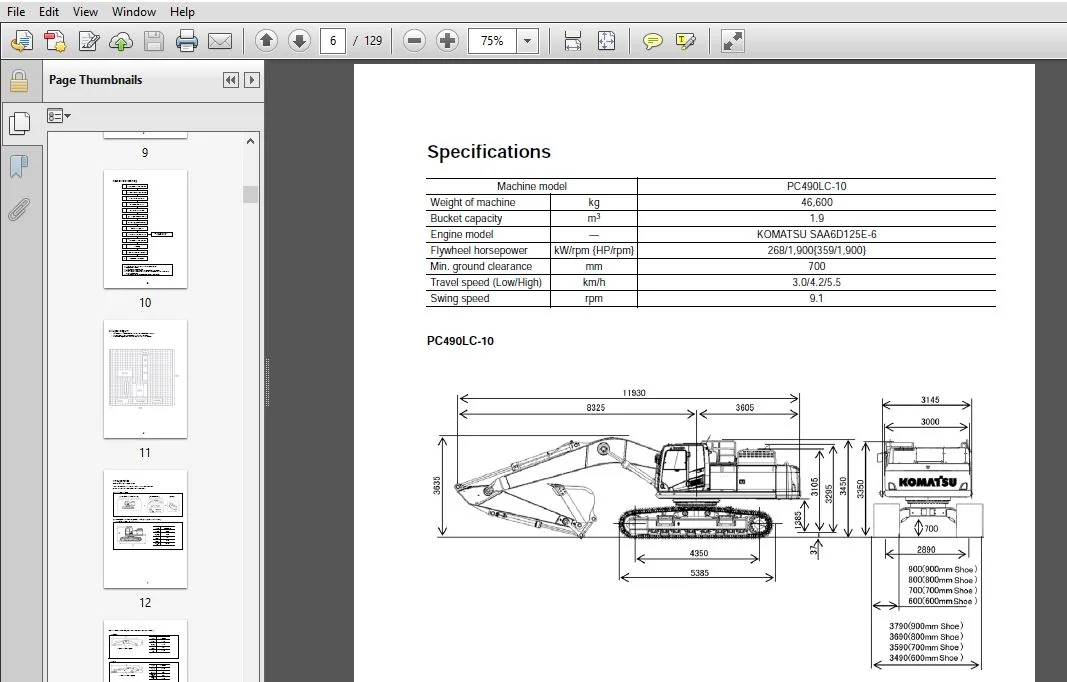Click the 9.1 swing speed value
The image size is (1067, 682).
(x=817, y=298)
